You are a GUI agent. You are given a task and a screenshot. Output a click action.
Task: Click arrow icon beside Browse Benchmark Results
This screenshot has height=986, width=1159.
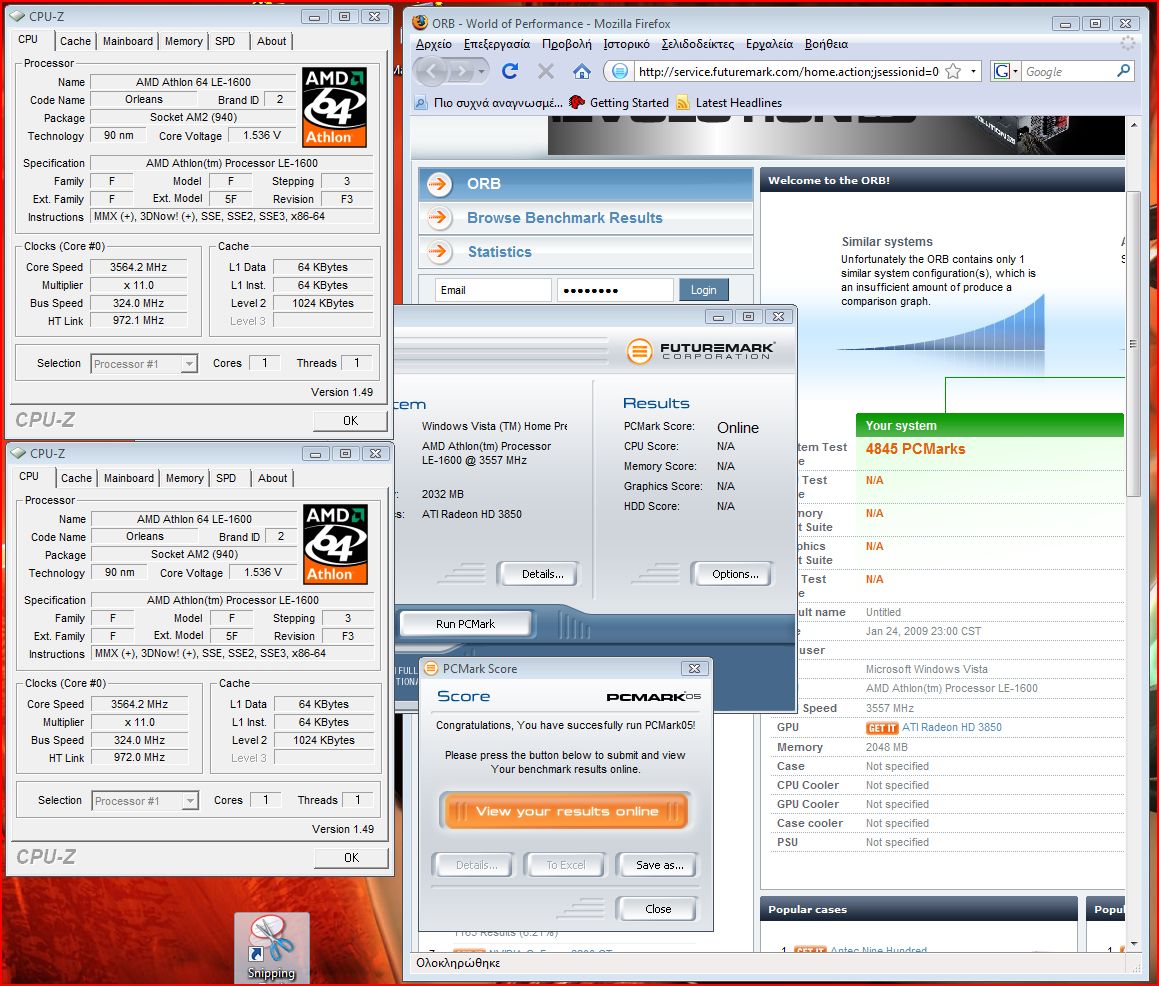[x=438, y=217]
